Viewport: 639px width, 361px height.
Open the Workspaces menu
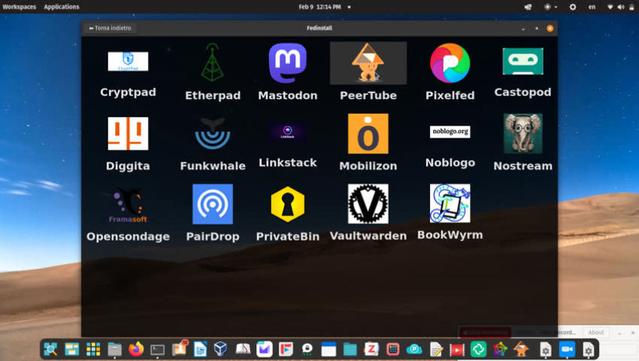(19, 7)
